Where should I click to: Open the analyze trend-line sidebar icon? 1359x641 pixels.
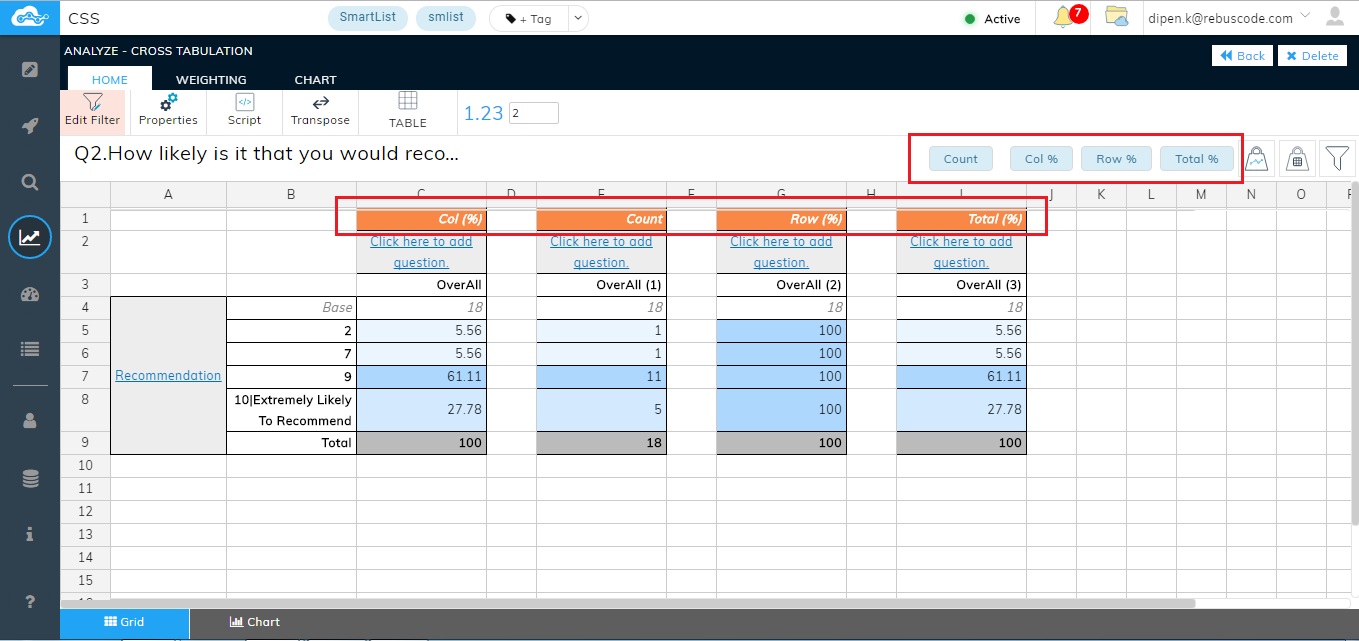tap(30, 237)
